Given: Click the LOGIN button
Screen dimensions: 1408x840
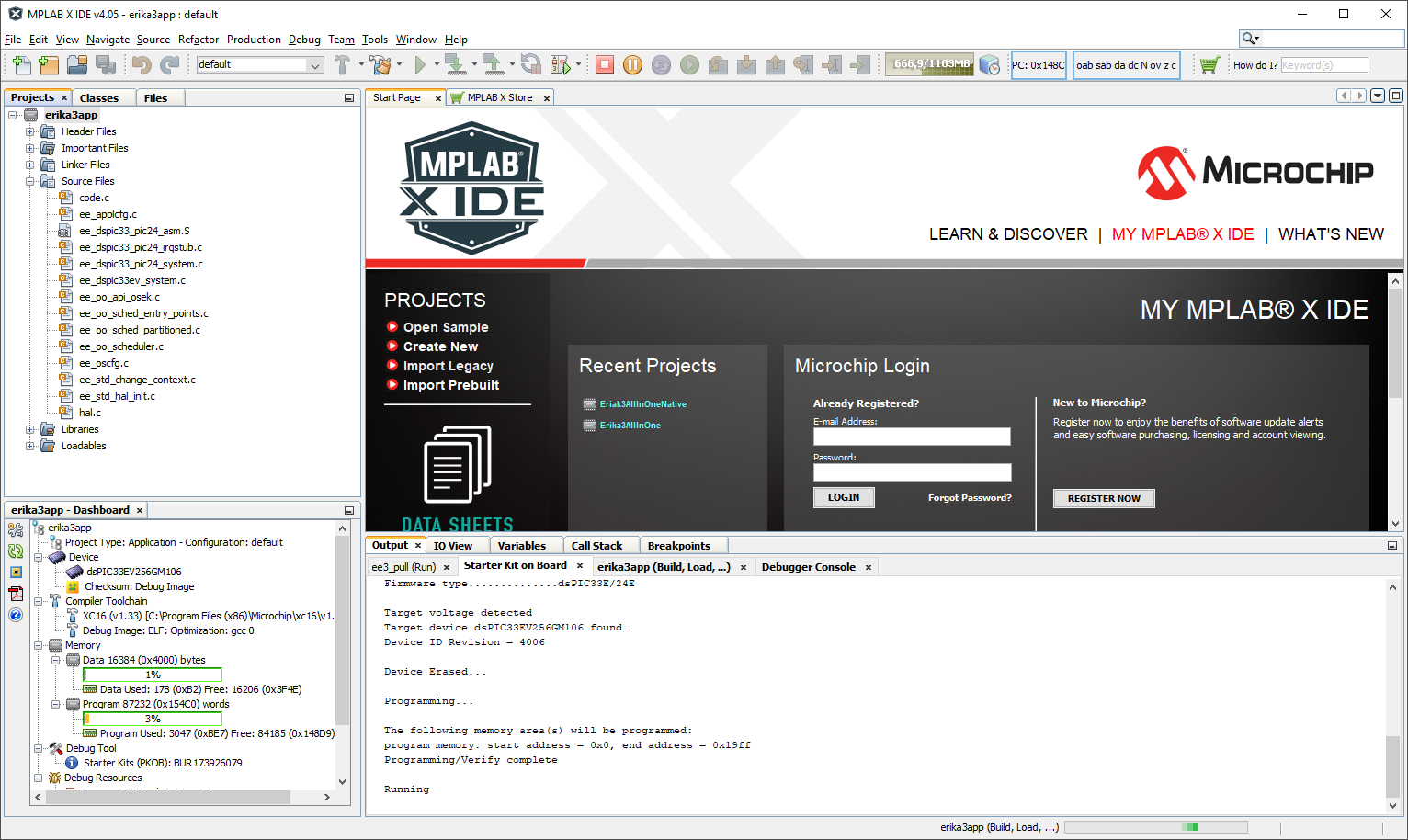Looking at the screenshot, I should click(x=844, y=497).
